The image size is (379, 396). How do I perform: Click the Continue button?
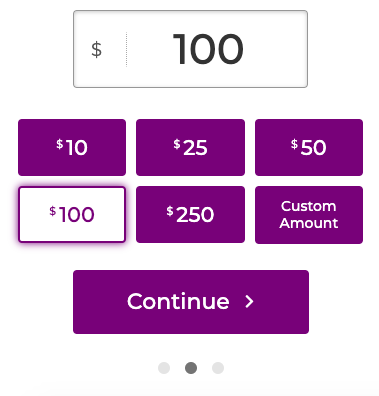[191, 302]
